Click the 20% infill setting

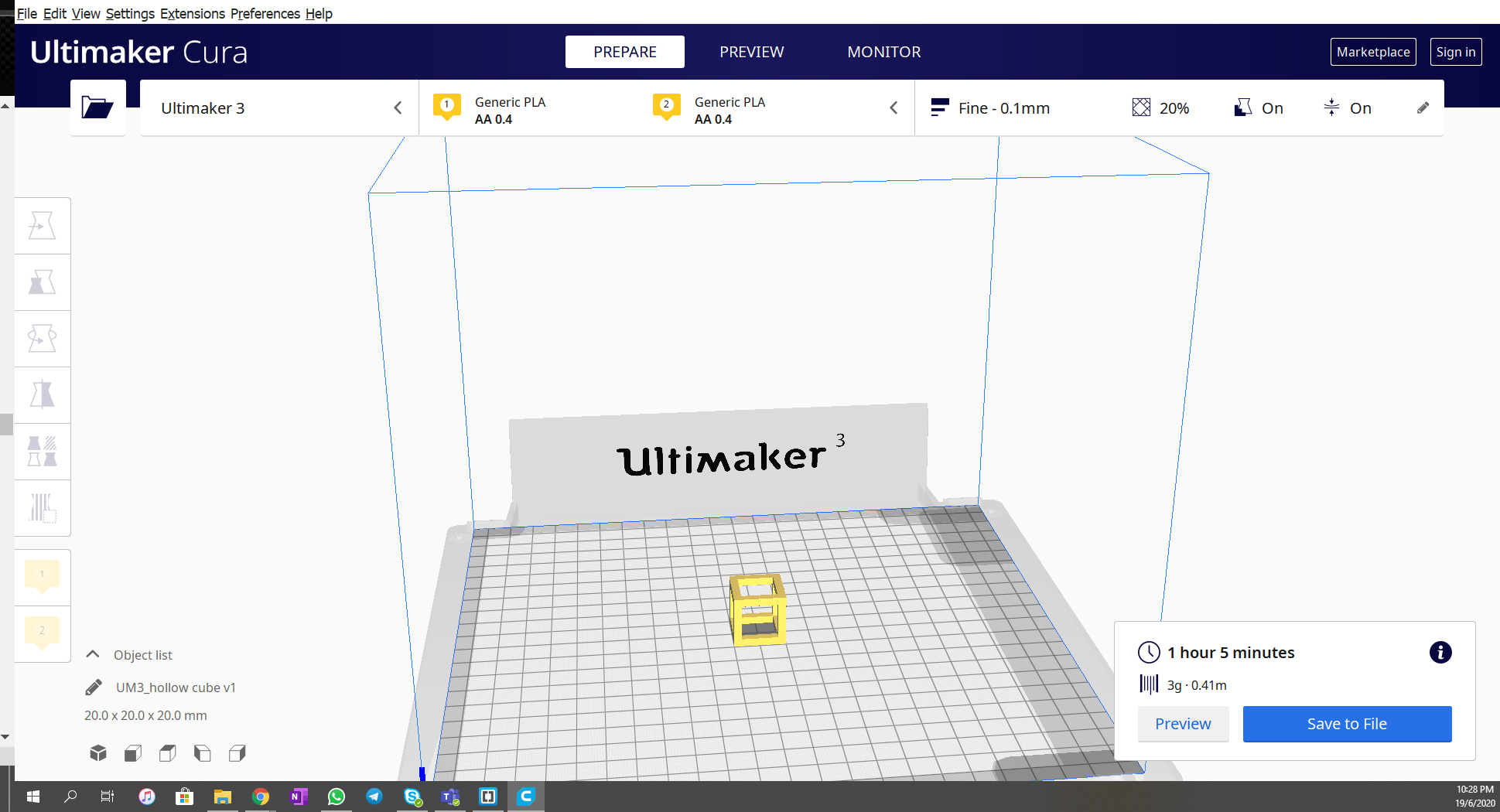[x=1160, y=108]
